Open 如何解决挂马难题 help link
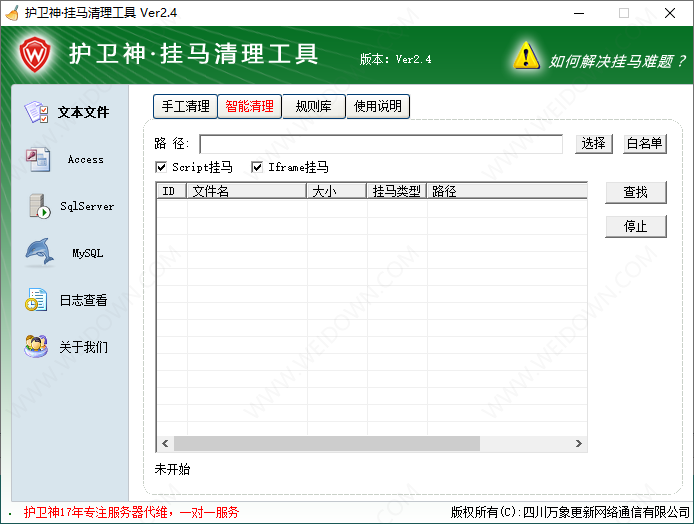The image size is (694, 524). pos(617,62)
